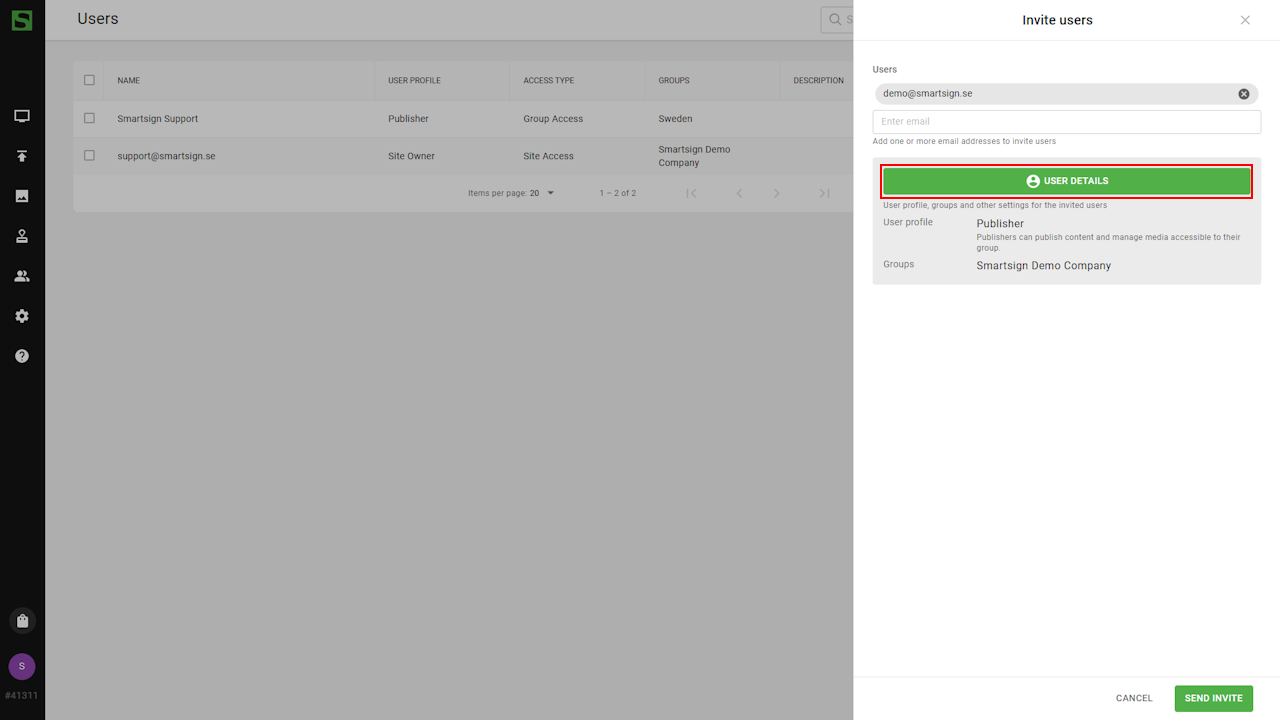
Task: Open the Screens monitor icon in sidebar
Action: [22, 116]
